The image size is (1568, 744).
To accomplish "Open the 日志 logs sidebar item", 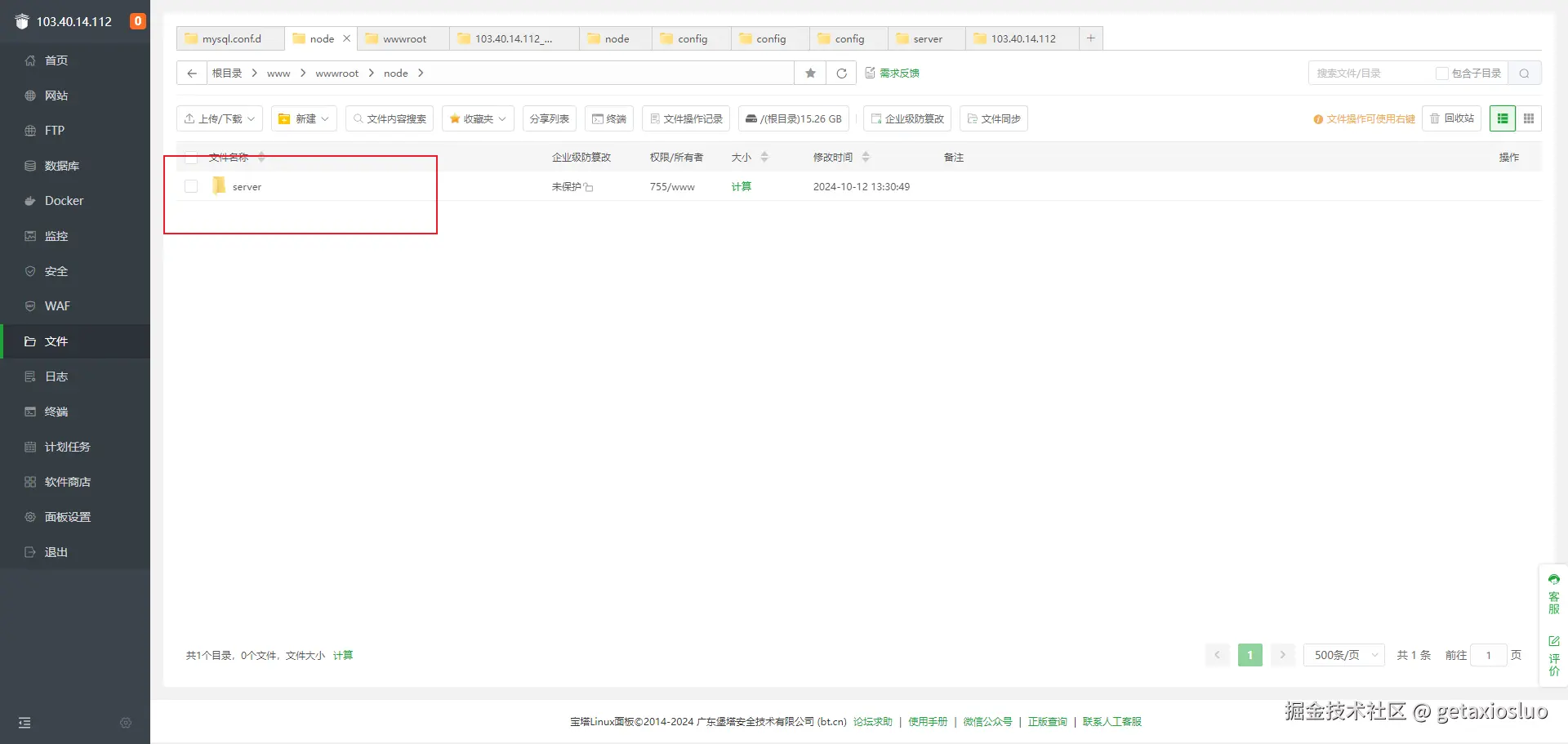I will point(75,376).
